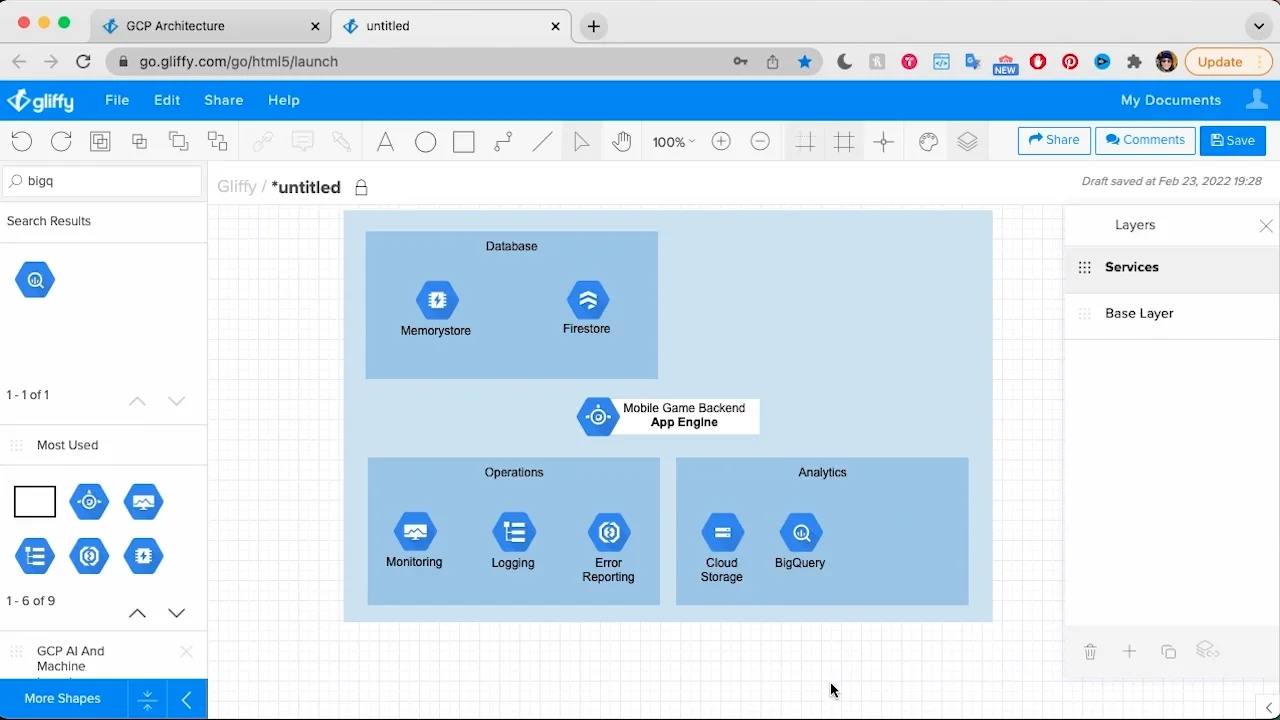Show next Most Used shapes page

pos(177,613)
